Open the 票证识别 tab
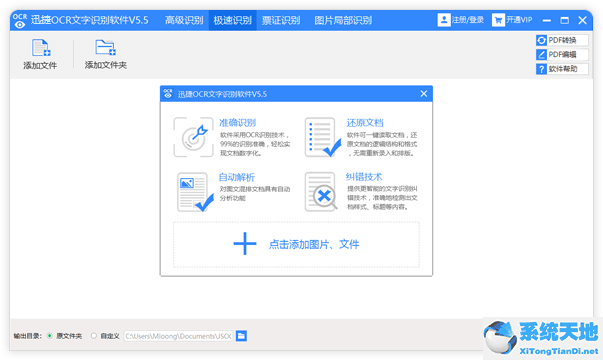 point(281,20)
